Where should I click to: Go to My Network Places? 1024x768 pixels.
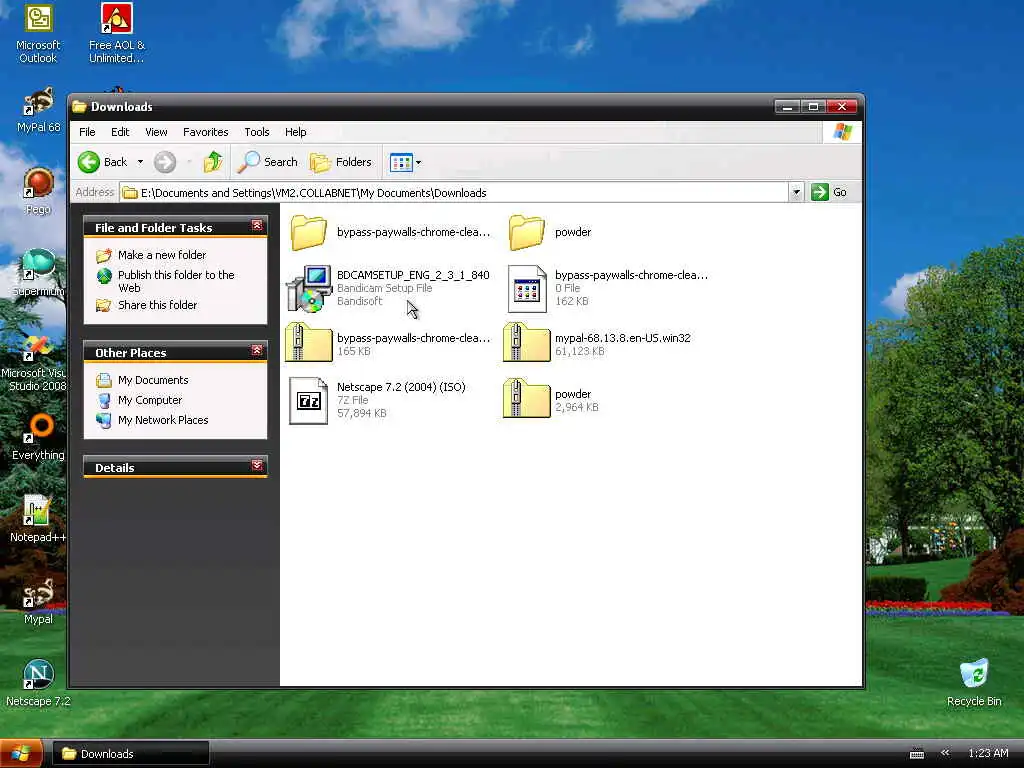coord(163,420)
